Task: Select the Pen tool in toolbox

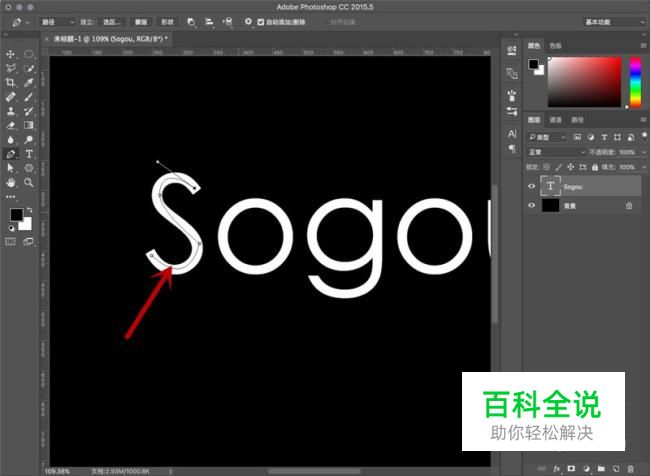Action: (10, 154)
